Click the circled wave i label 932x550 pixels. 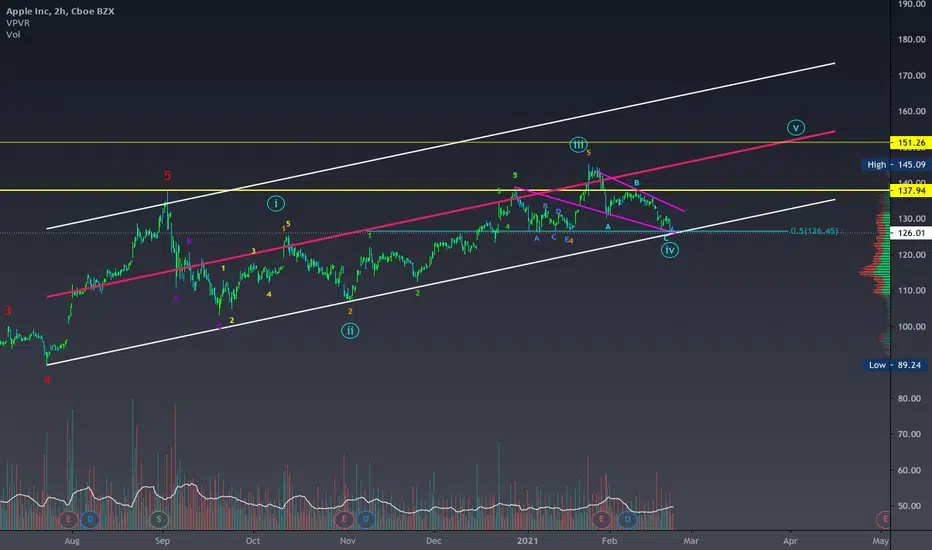point(275,204)
